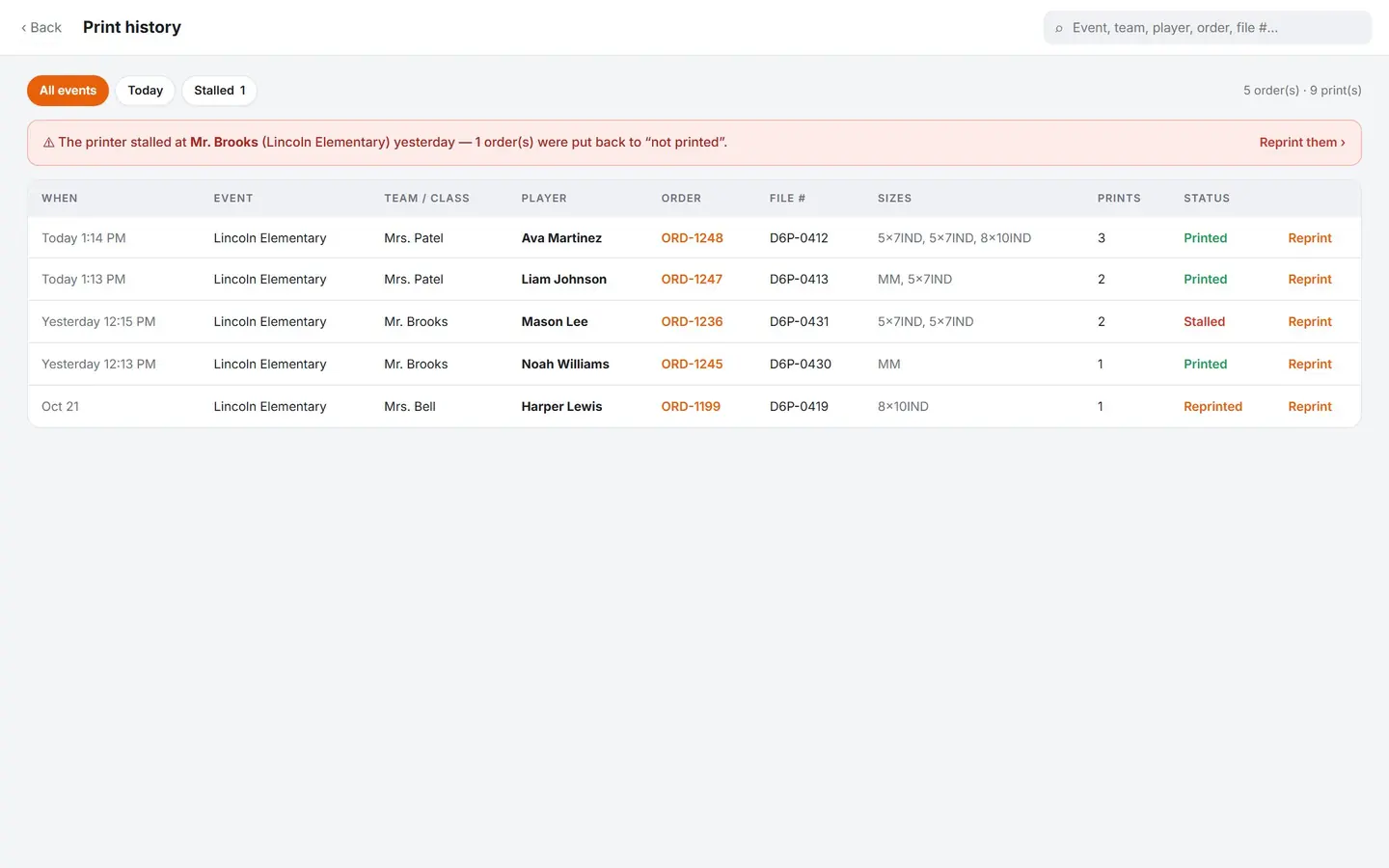
Task: Open order ORD-1248
Action: [692, 238]
